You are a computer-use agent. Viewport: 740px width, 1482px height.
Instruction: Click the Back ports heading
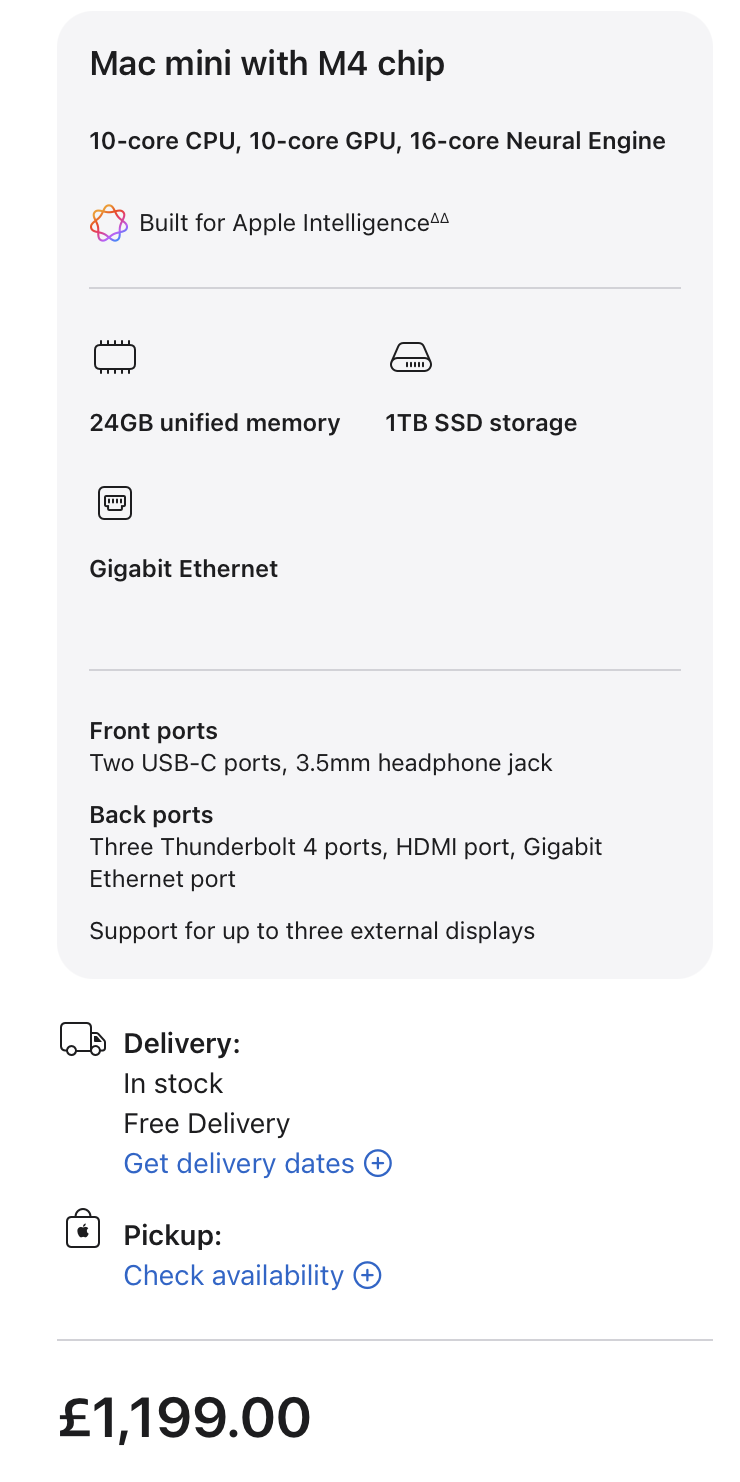tap(151, 815)
